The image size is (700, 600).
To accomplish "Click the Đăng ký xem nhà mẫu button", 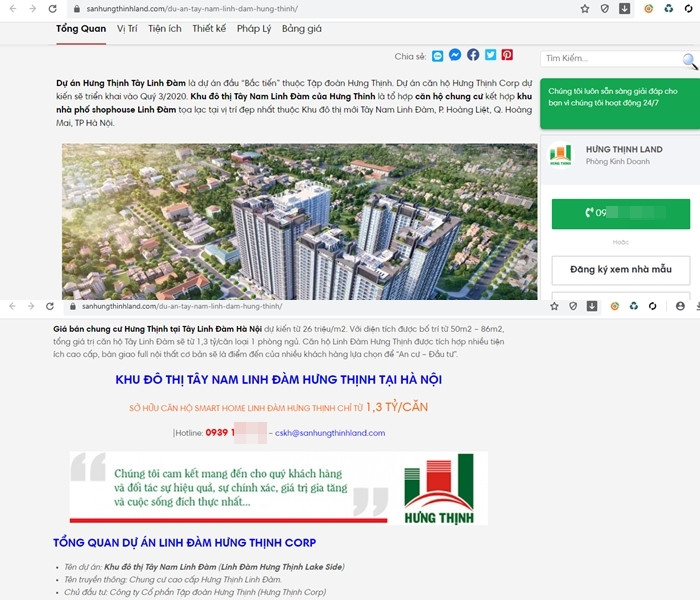I will tap(620, 270).
